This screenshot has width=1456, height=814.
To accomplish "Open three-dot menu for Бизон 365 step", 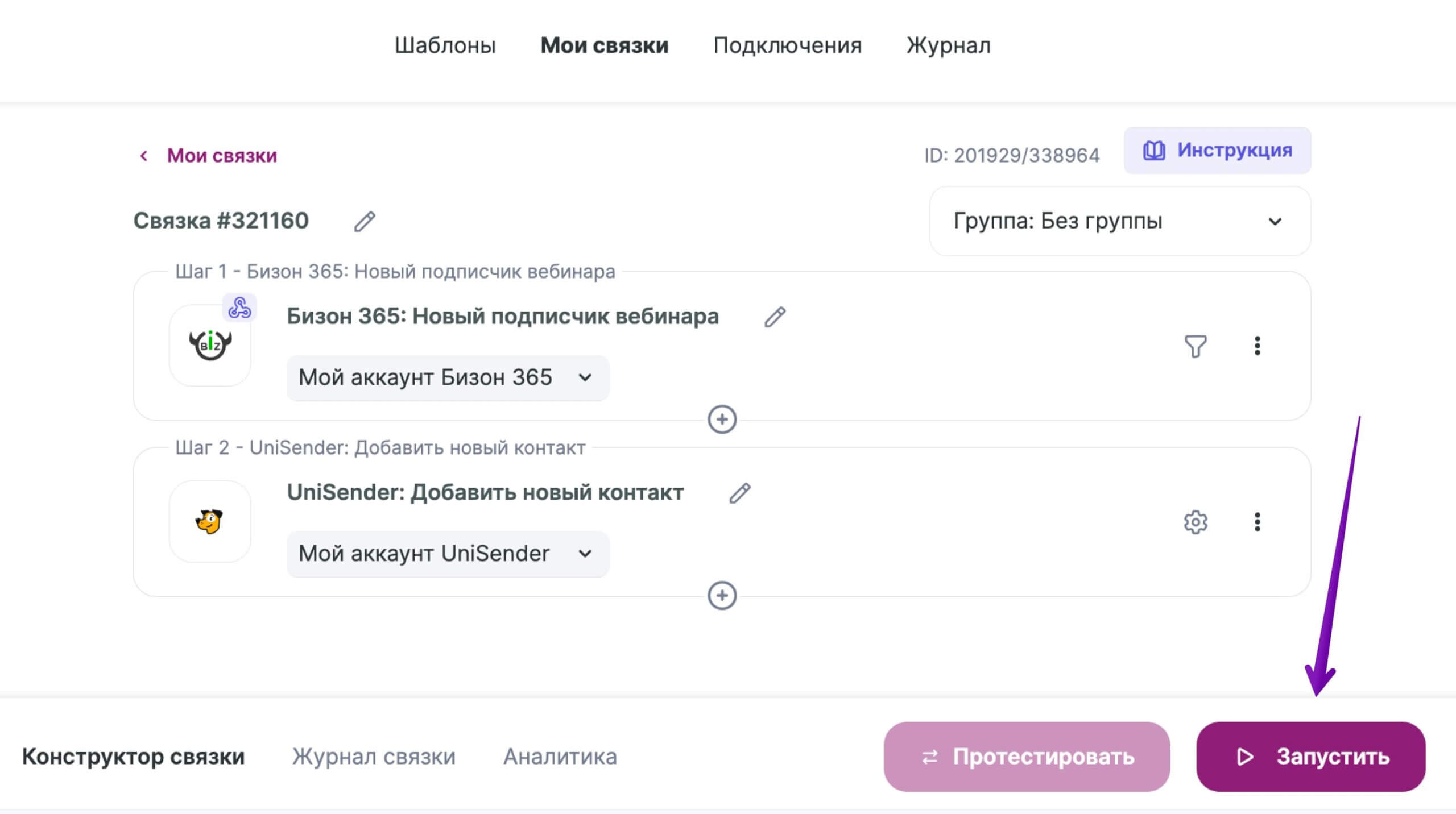I will [x=1258, y=346].
